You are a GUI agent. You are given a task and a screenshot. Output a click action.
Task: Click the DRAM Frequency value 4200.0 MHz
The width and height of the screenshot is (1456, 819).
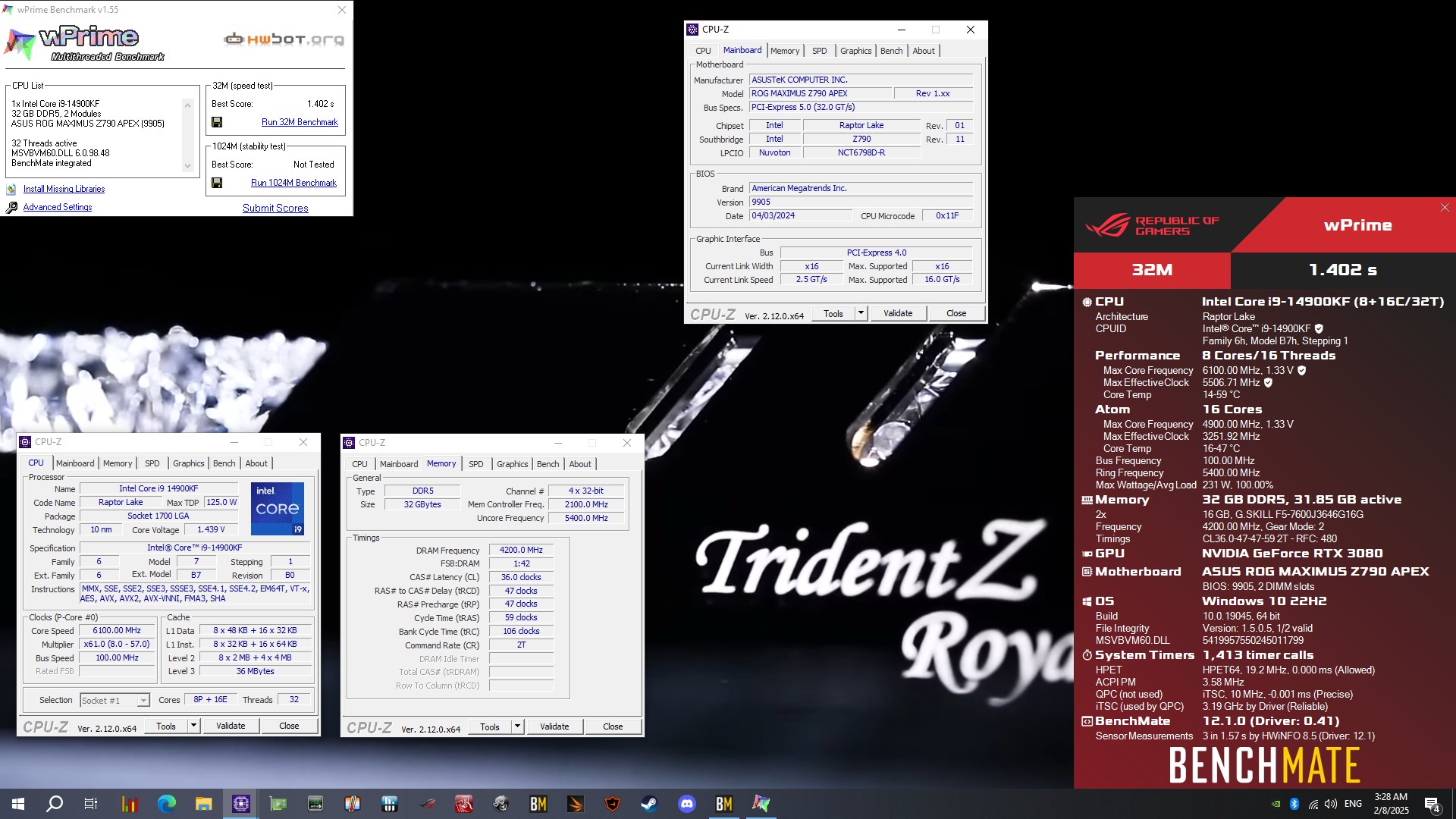point(521,550)
